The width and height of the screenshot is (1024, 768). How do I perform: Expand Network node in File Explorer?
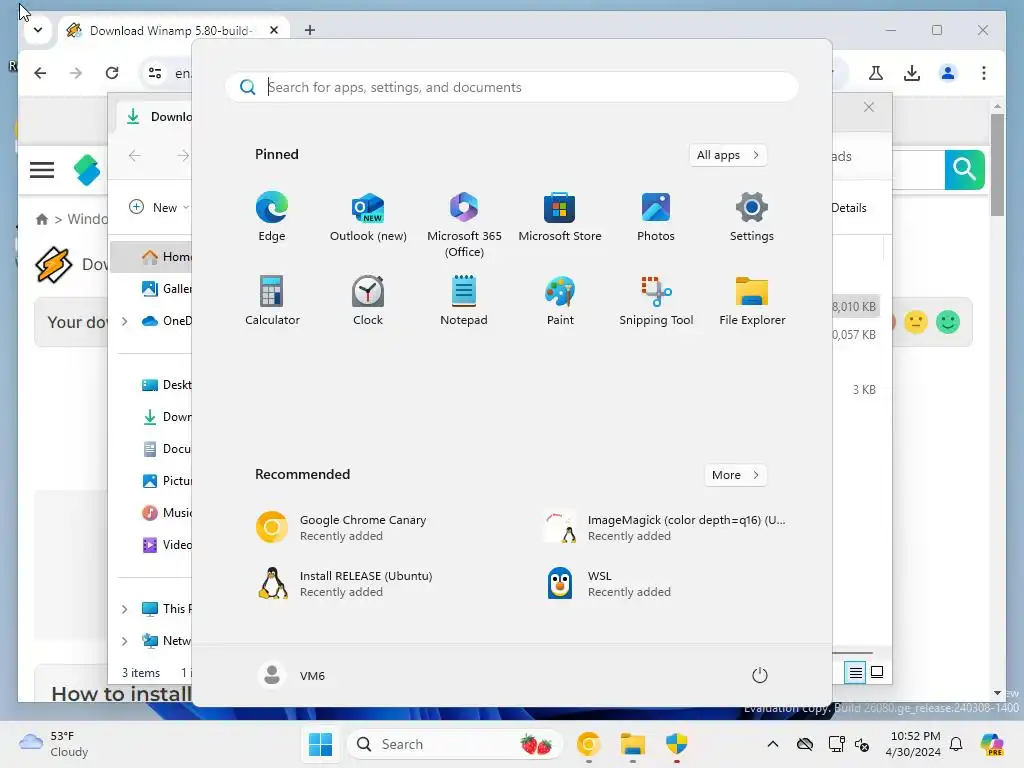pyautogui.click(x=124, y=641)
